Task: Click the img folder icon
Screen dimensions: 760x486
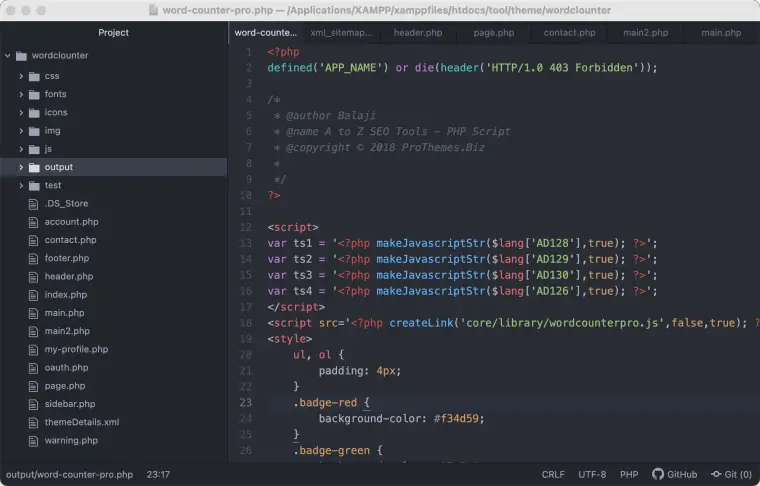Action: (x=34, y=131)
